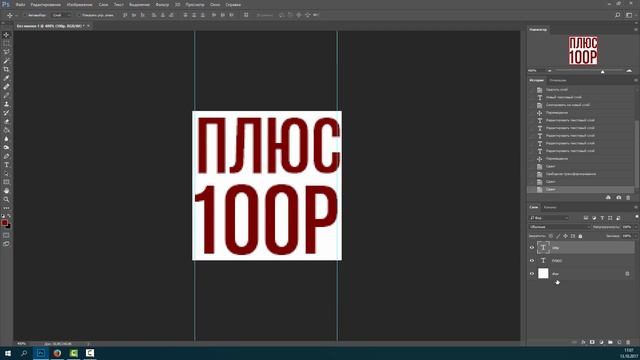640x360 pixels.
Task: Open the Фильтр menu
Action: tap(162, 4)
